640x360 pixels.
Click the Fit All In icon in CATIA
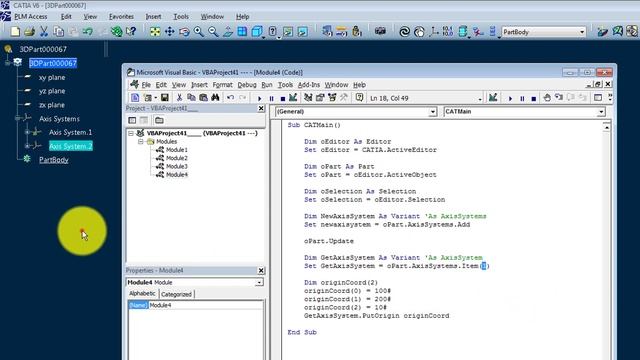155,31
